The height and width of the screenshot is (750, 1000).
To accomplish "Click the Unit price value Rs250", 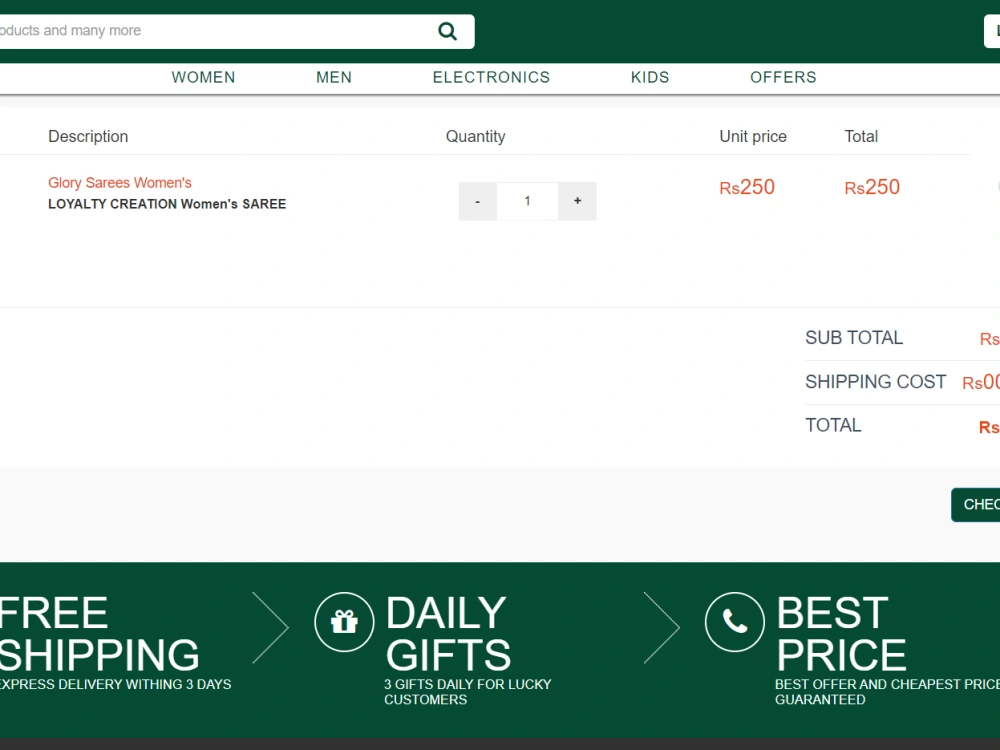I will point(747,187).
